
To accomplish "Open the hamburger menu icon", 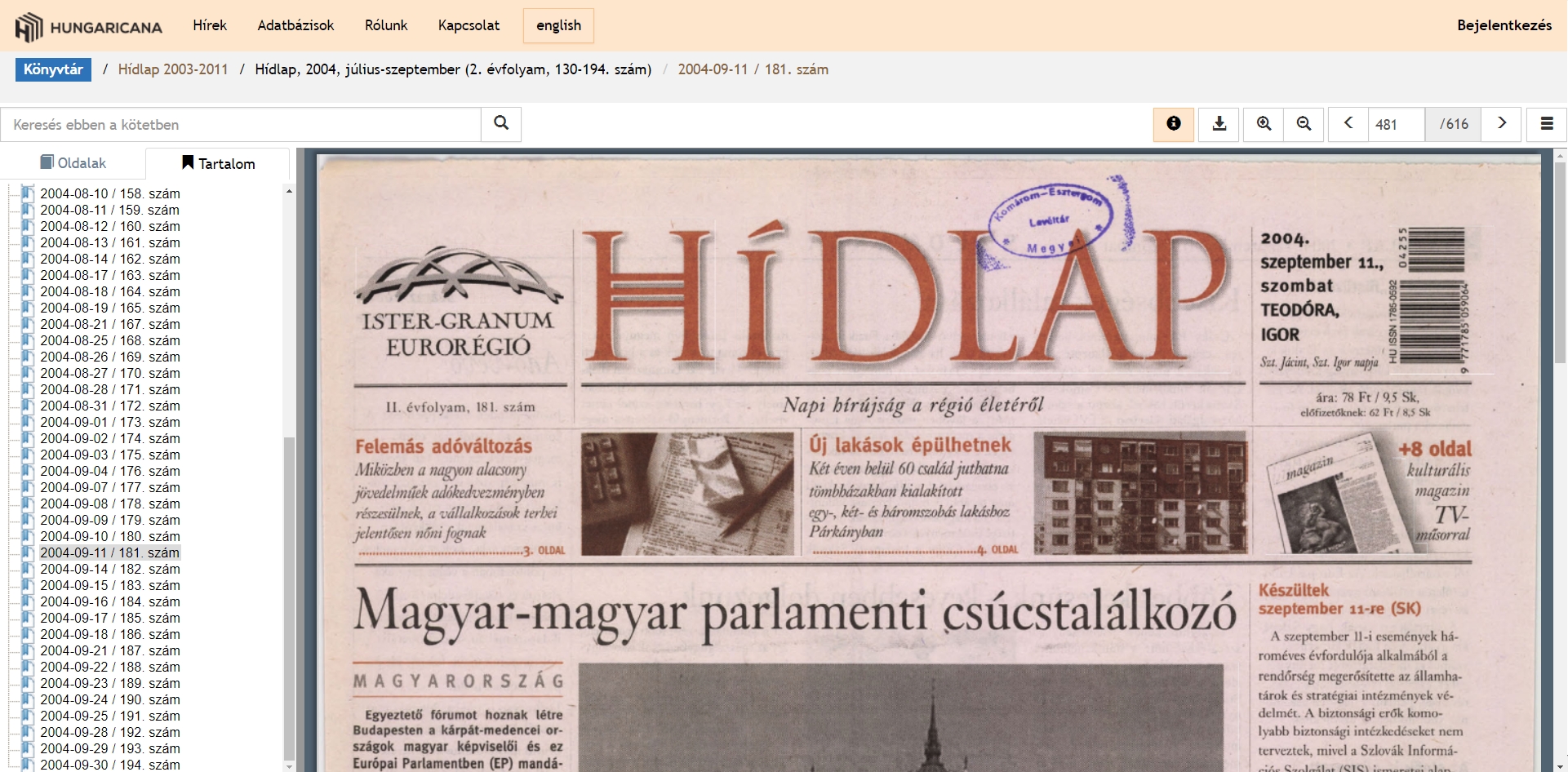I will (1547, 124).
